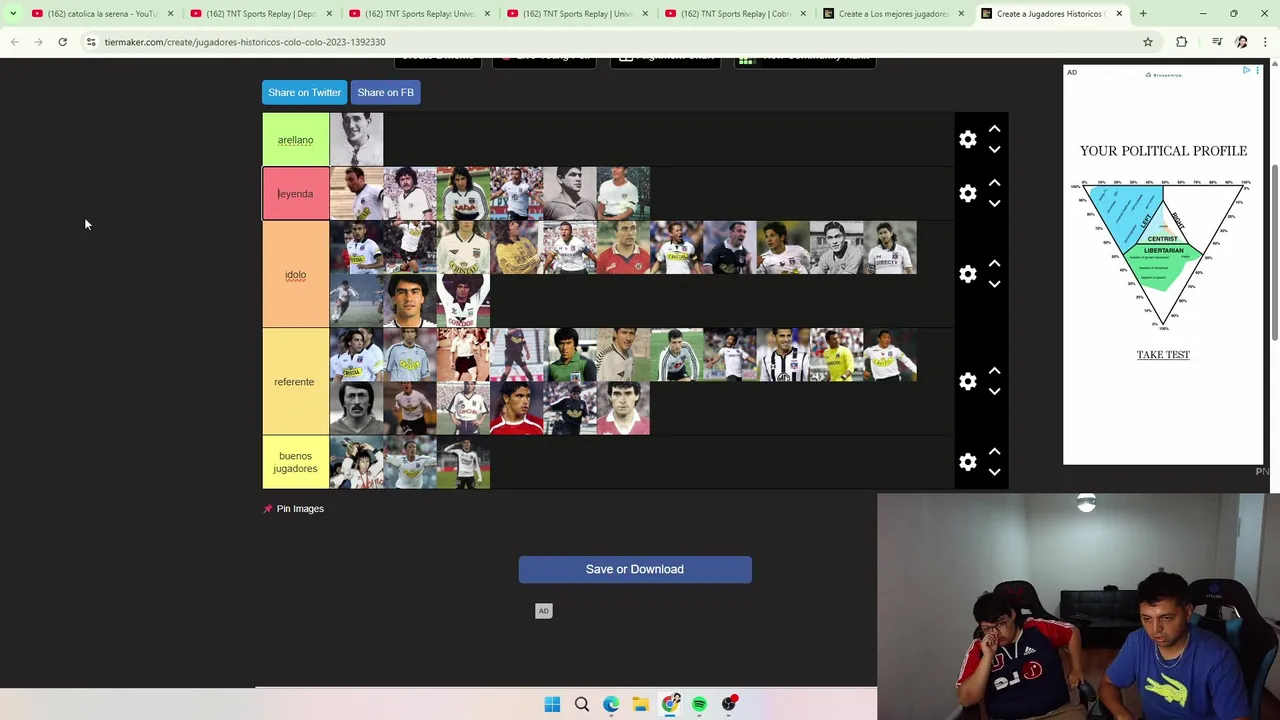Viewport: 1280px width, 720px height.
Task: Close the catolica la serena tab
Action: (170, 14)
